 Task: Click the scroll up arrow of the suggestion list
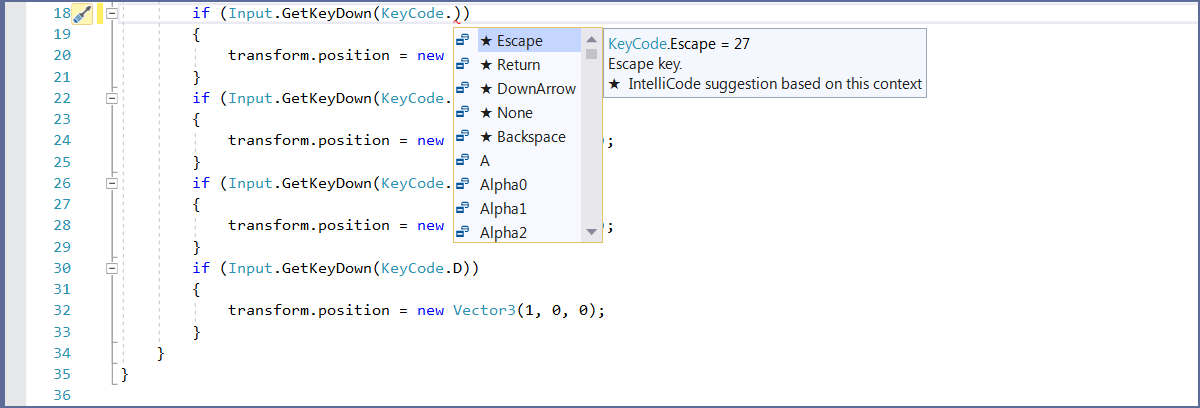pos(591,39)
